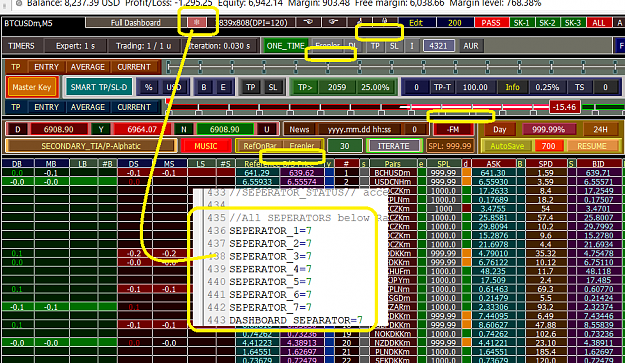625x363 pixels.
Task: Click the right-pointing hand icon
Action: 333,23
